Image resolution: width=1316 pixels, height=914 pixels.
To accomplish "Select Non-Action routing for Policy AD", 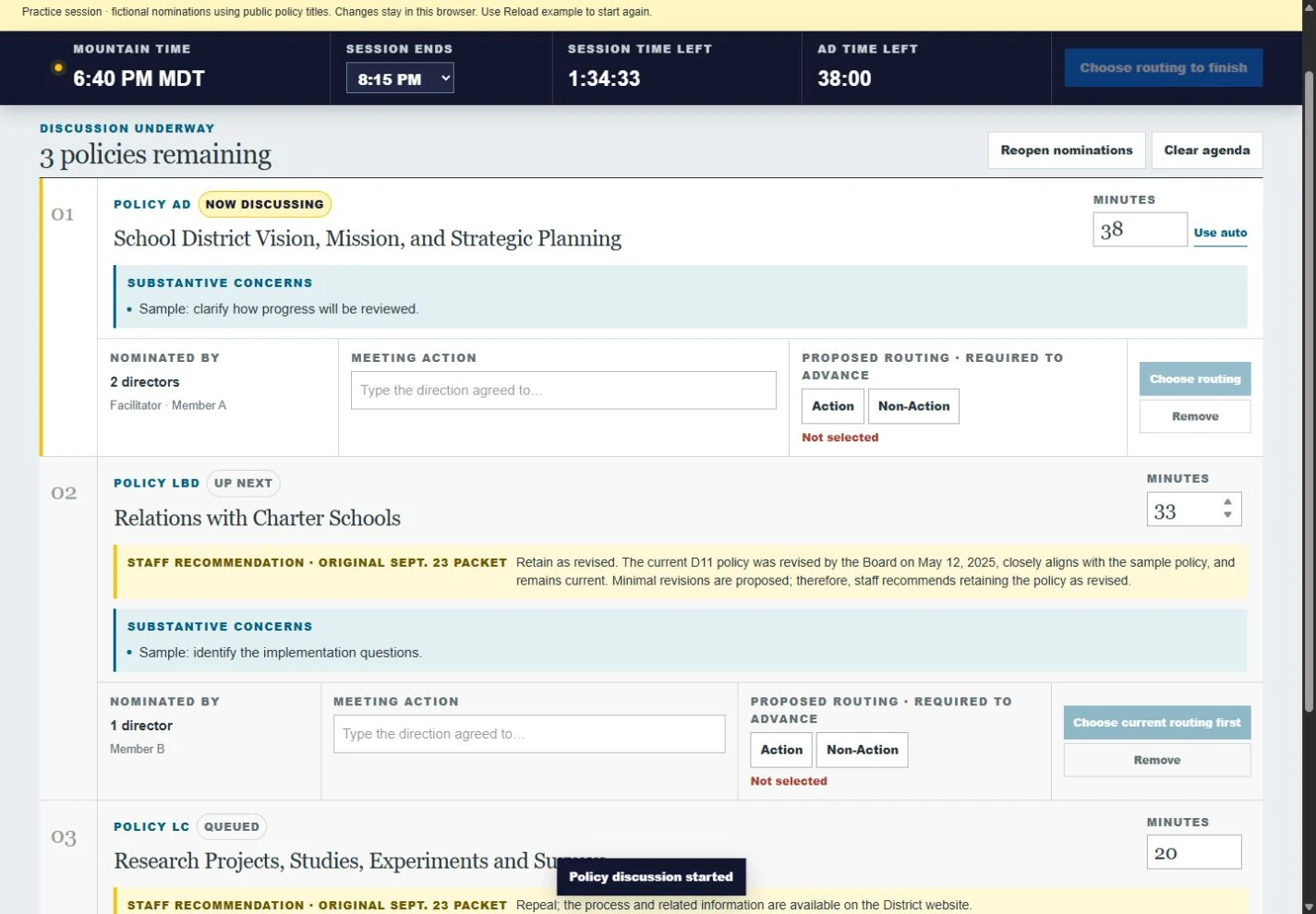I will point(913,406).
